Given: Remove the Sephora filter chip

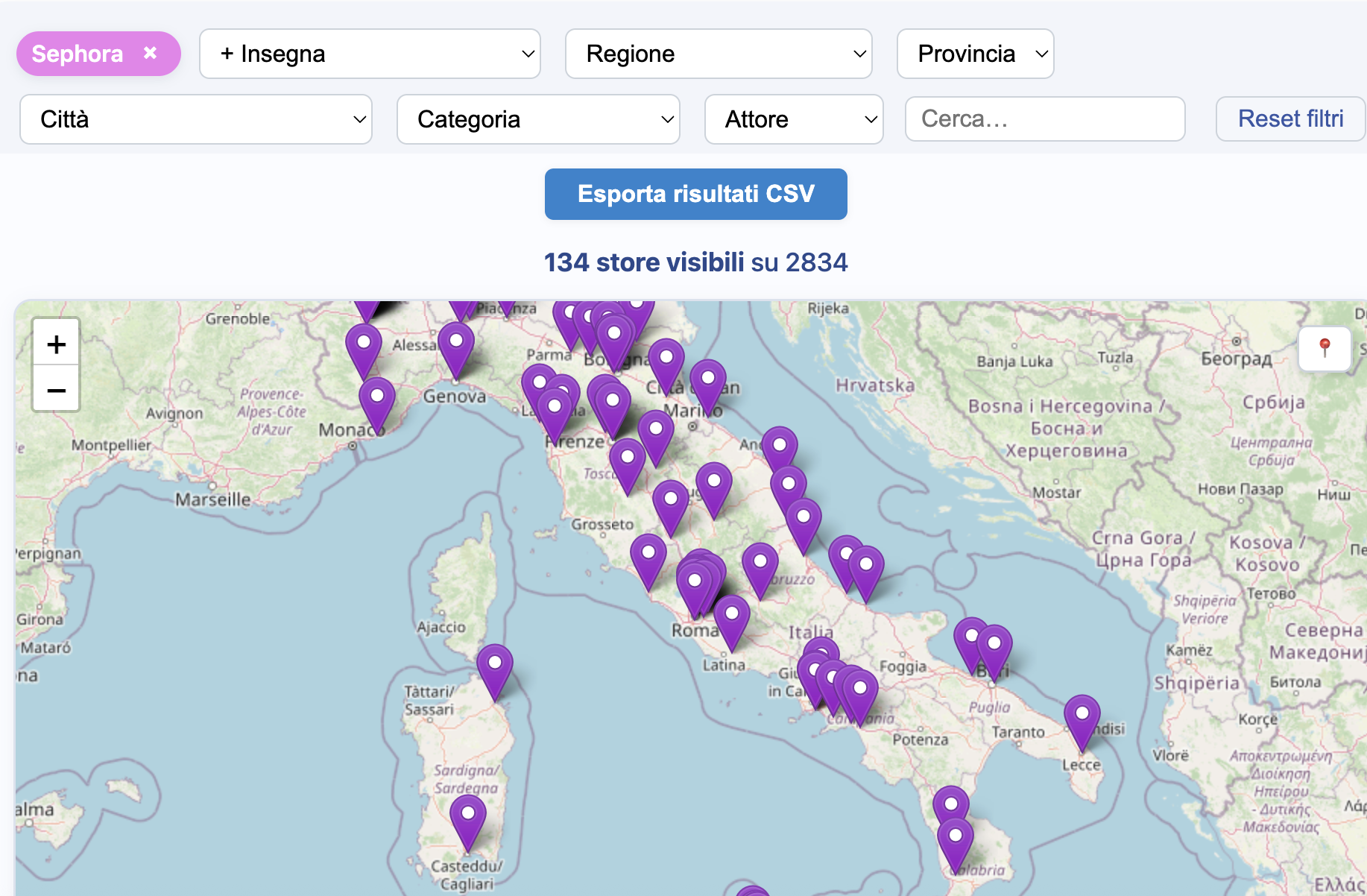Looking at the screenshot, I should pos(150,53).
